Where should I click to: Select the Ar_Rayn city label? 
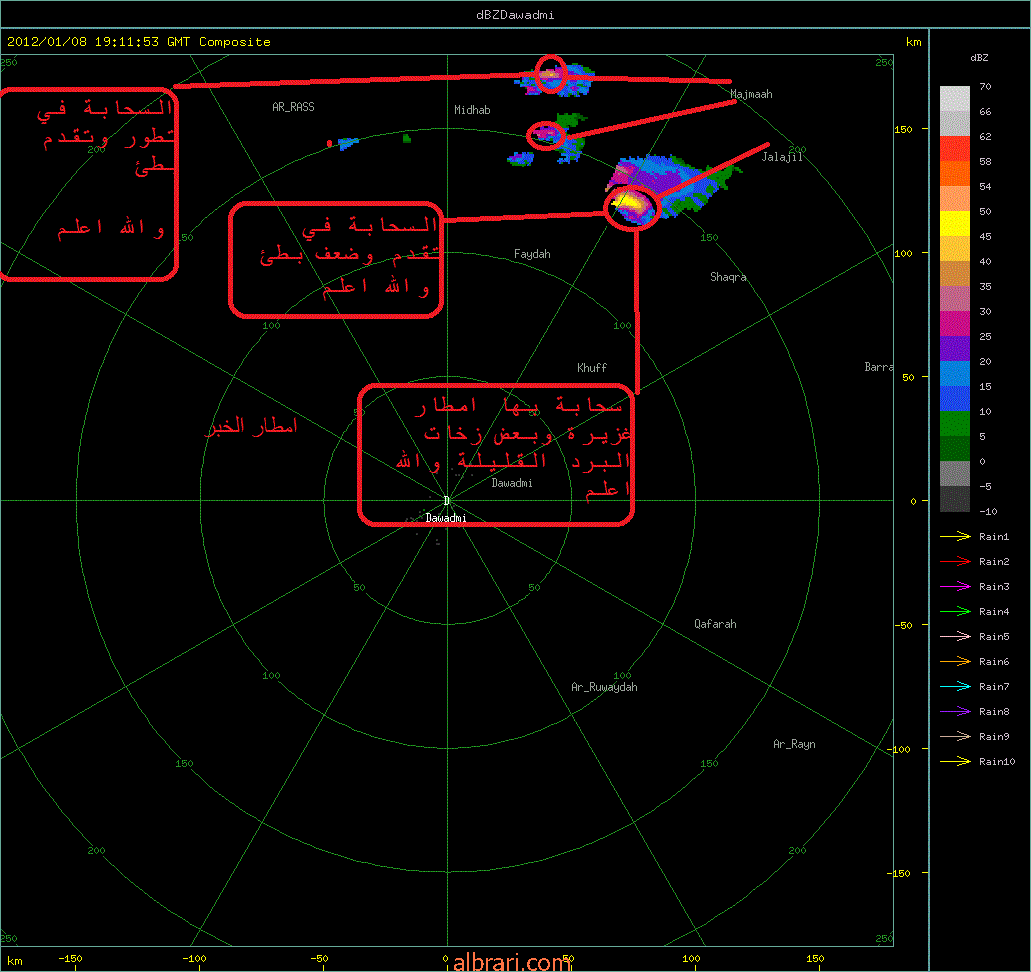point(794,744)
